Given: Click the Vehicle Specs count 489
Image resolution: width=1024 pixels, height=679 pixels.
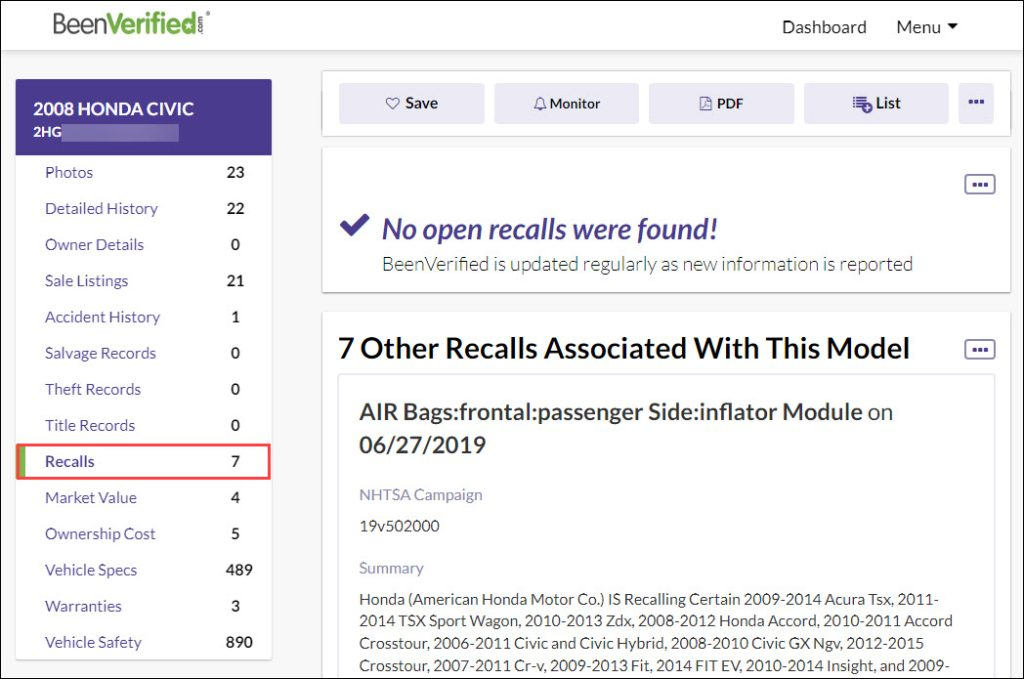Looking at the screenshot, I should (x=239, y=570).
